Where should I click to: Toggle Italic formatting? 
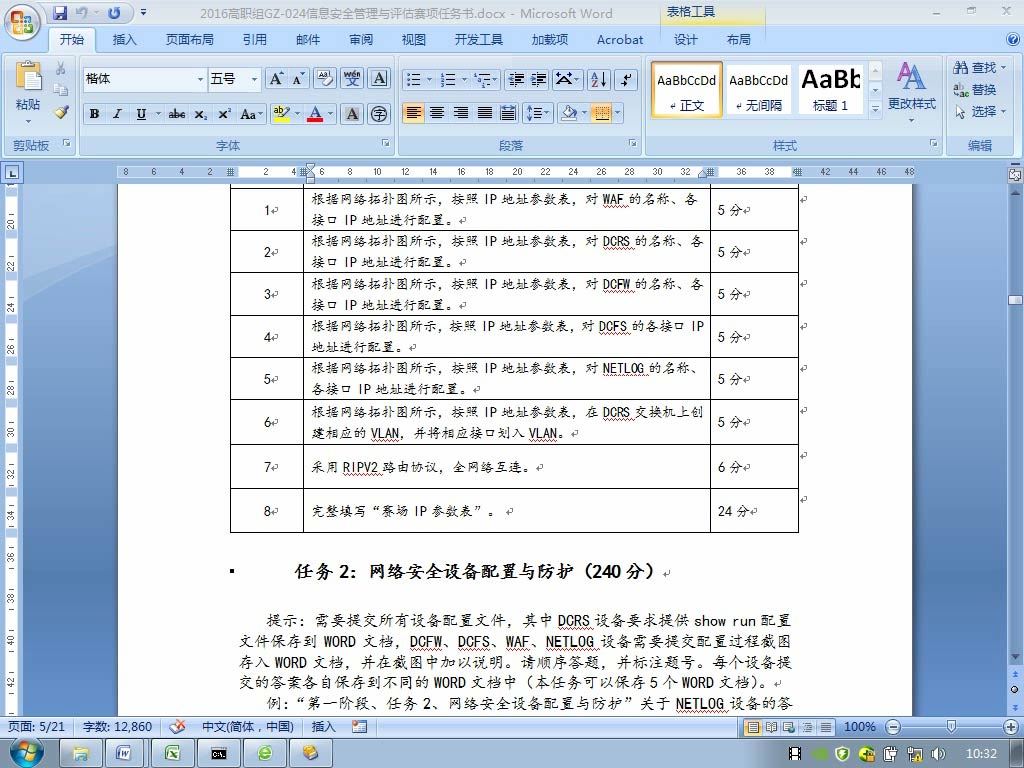point(118,114)
